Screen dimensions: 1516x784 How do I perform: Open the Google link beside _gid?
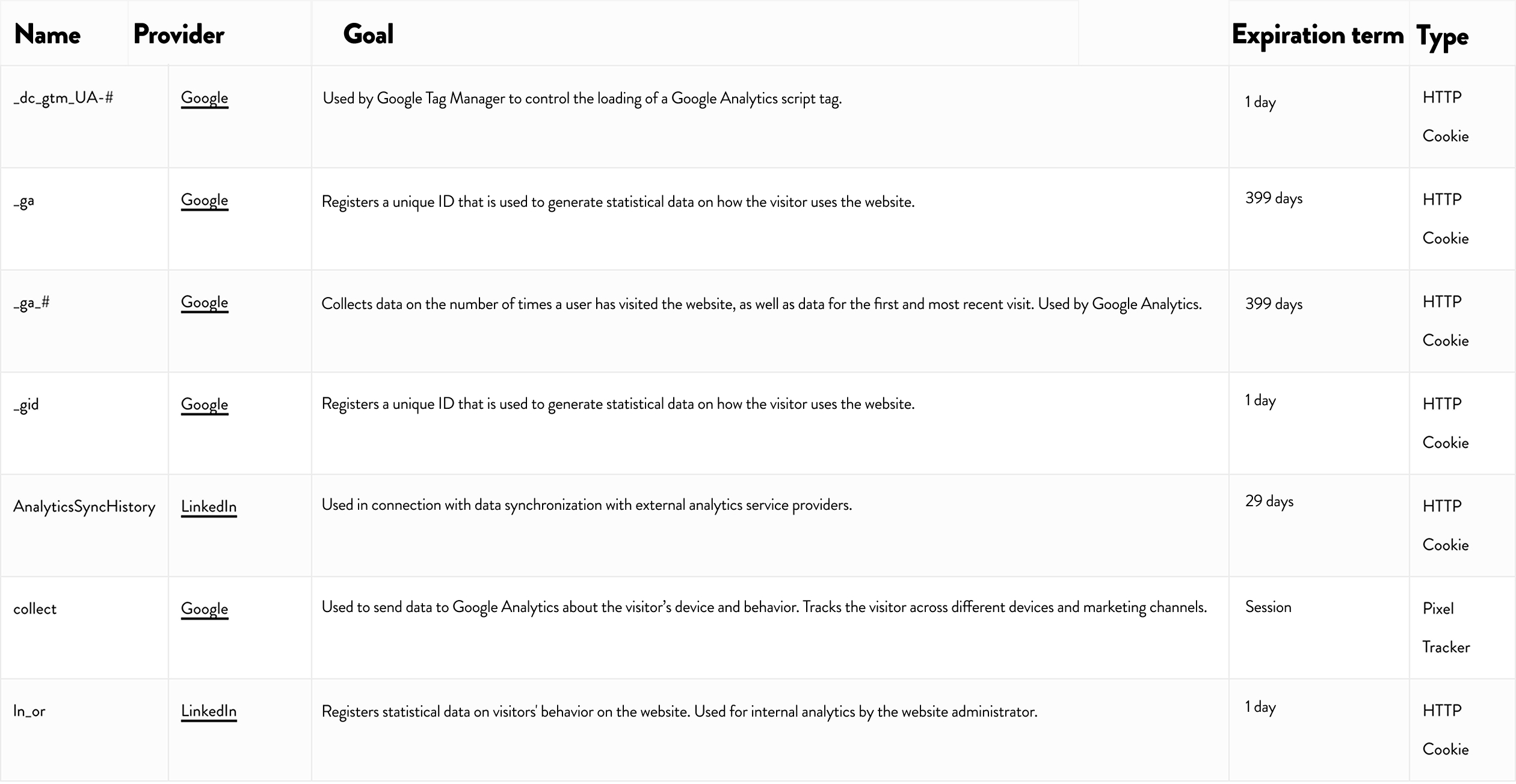205,405
